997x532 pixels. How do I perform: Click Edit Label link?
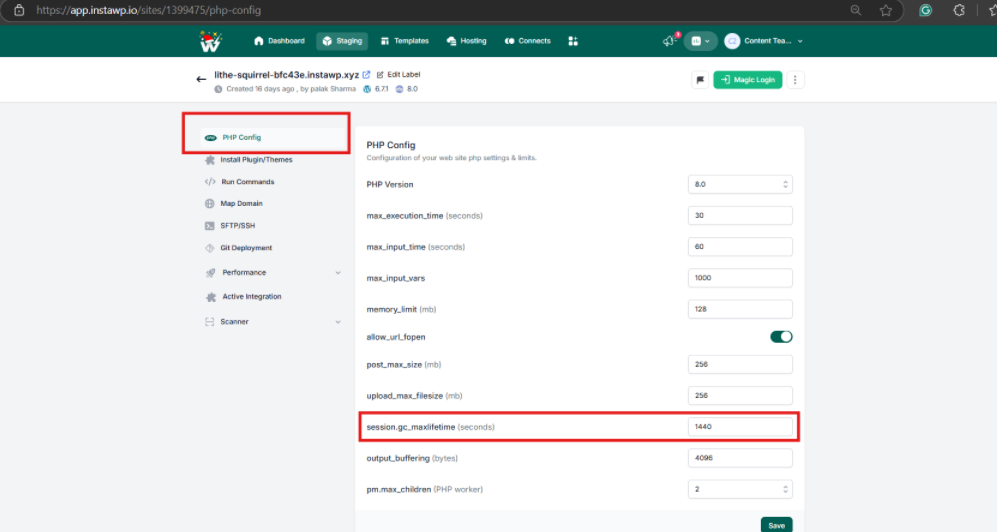tap(399, 74)
